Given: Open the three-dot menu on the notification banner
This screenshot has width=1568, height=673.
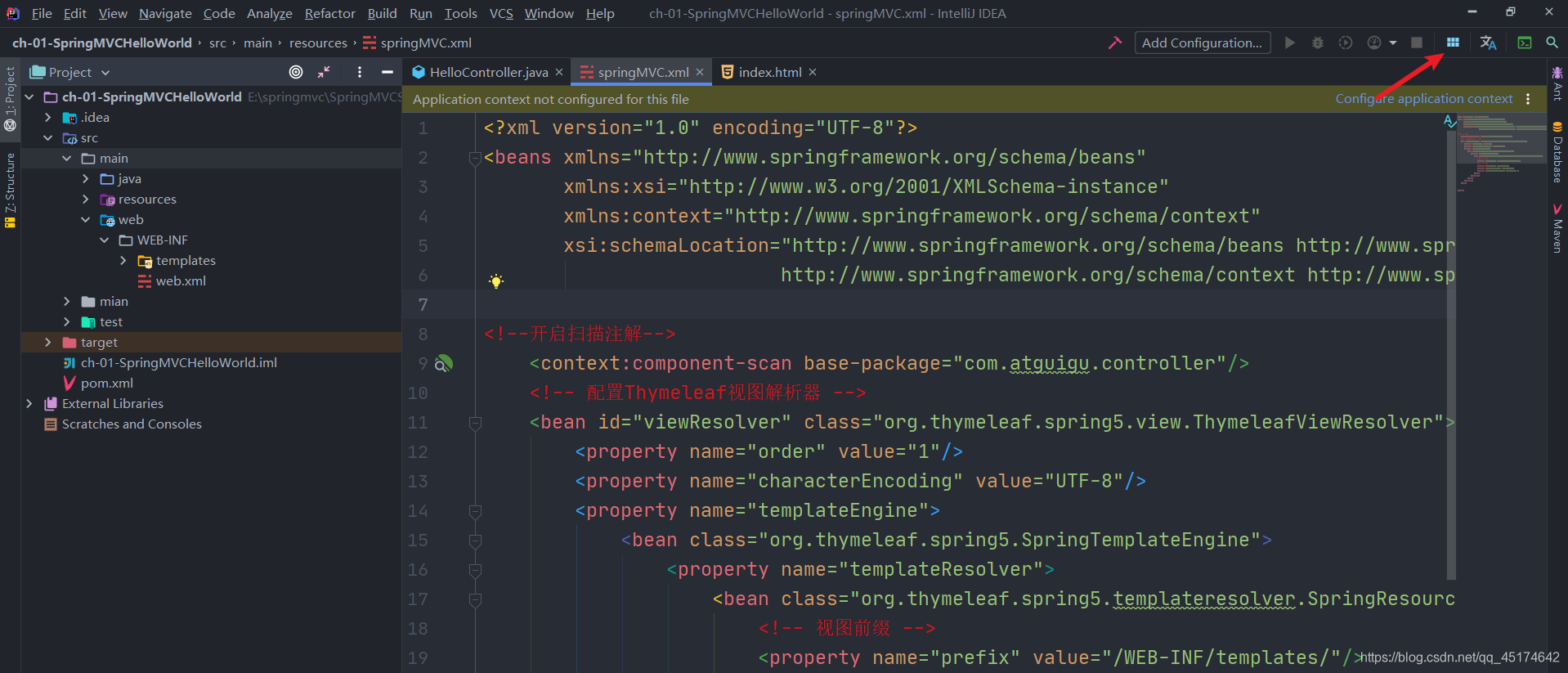Looking at the screenshot, I should [1528, 99].
